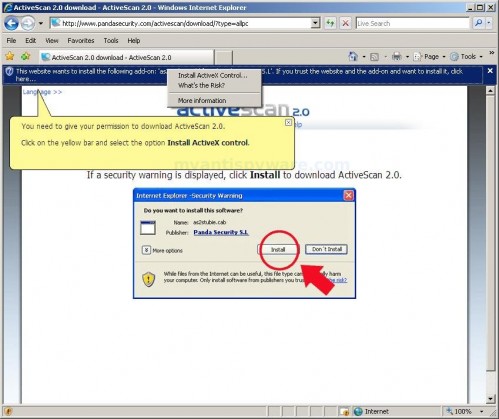499x419 pixels.
Task: Open the File menu
Action: tap(11, 41)
